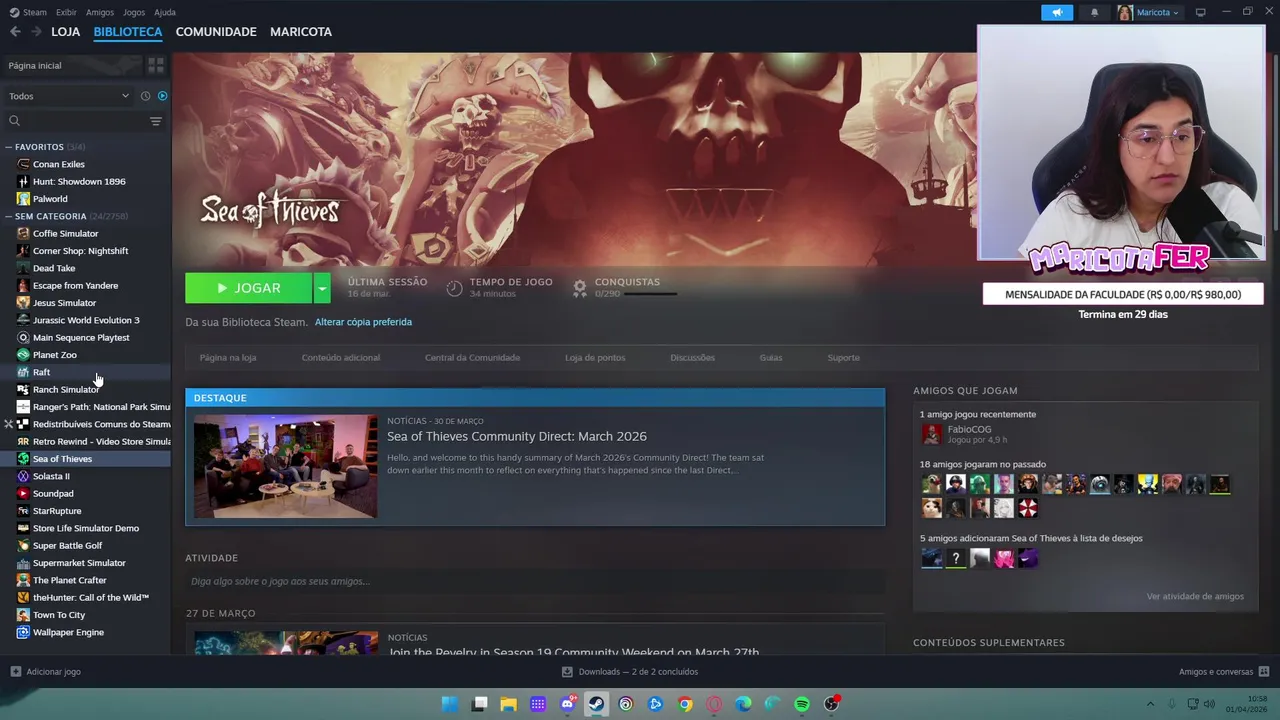Image resolution: width=1280 pixels, height=720 pixels.
Task: Click the Tempo de jogo clock icon
Action: [x=454, y=288]
